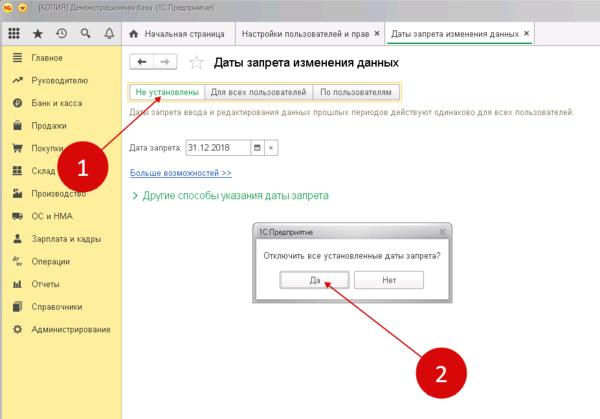Viewport: 600px width, 419px height.
Task: Open the sections menu grid icon
Action: pyautogui.click(x=14, y=33)
